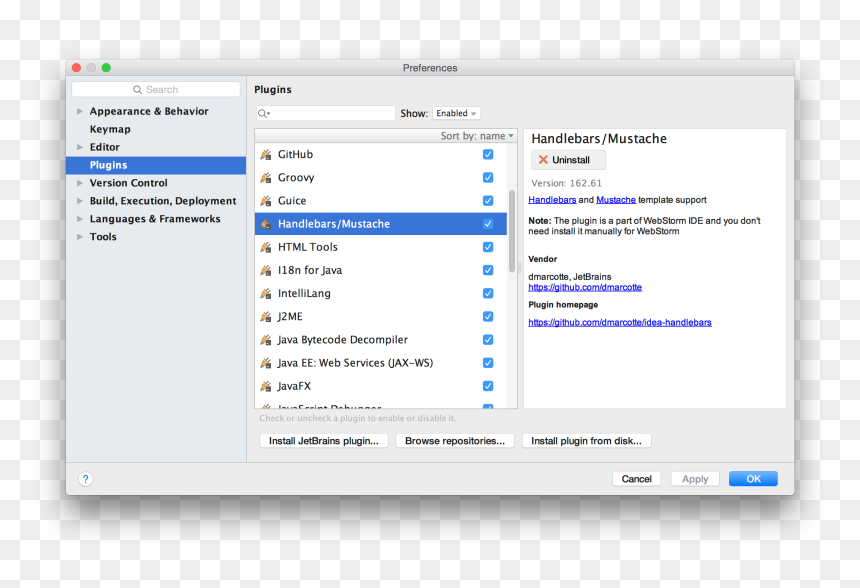Click the Java Bytecode Decompiler plugin icon
860x588 pixels.
click(266, 340)
